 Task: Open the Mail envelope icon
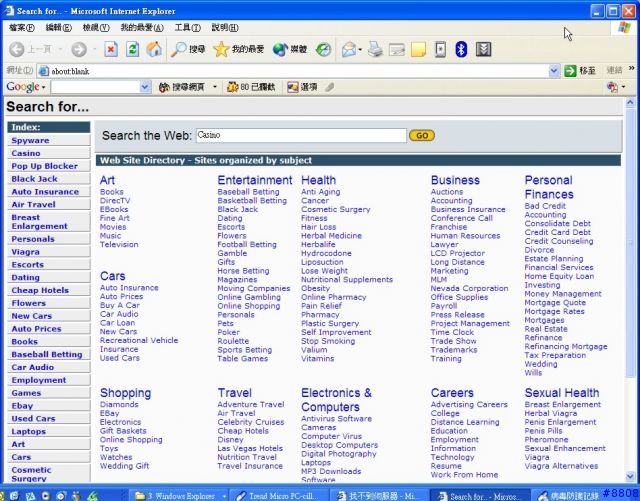click(349, 49)
